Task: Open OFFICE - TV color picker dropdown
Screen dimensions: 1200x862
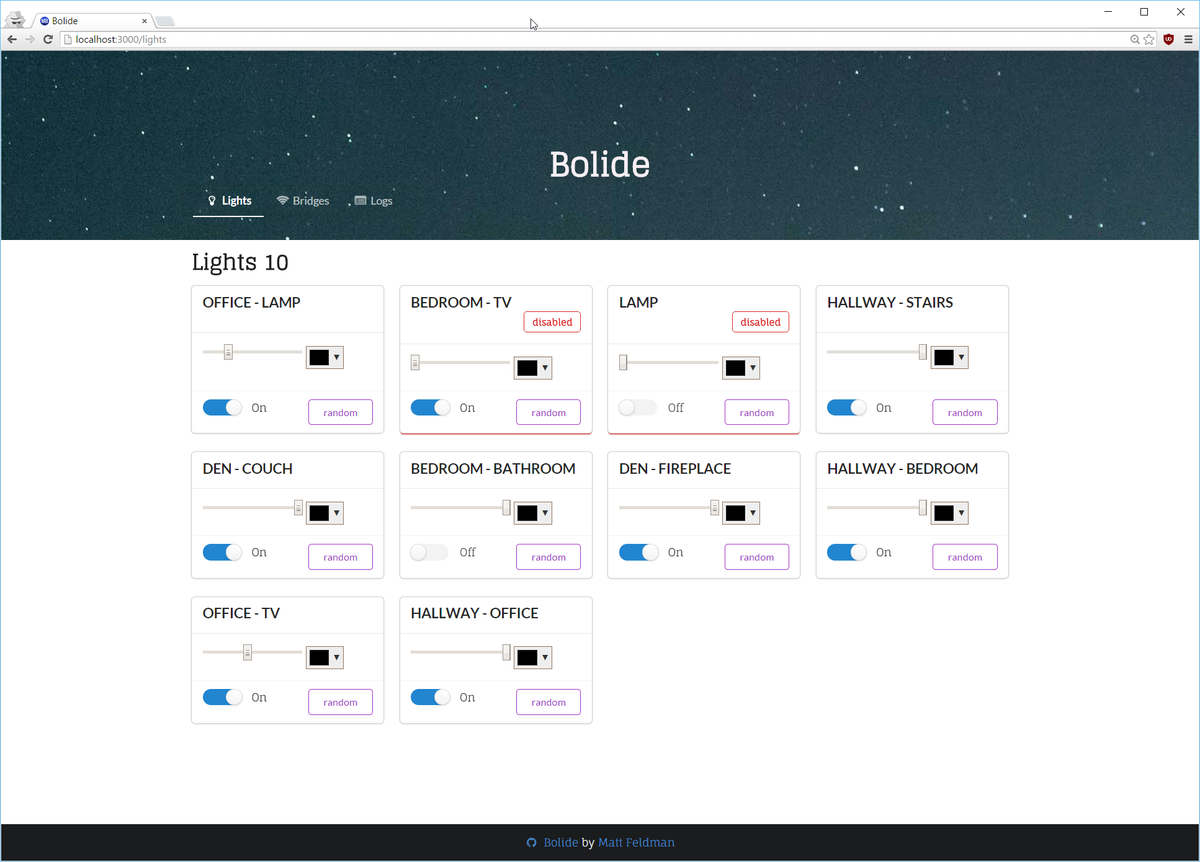Action: pos(325,658)
